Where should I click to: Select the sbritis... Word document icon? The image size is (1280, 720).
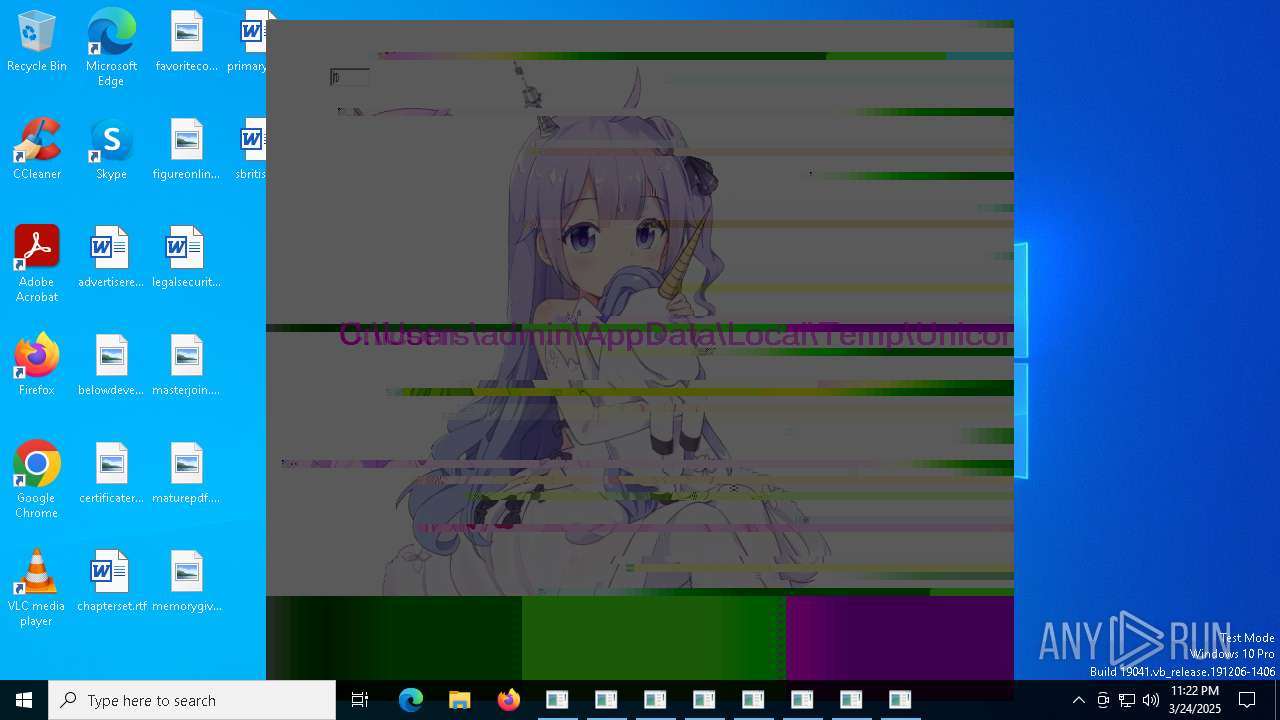(x=251, y=150)
